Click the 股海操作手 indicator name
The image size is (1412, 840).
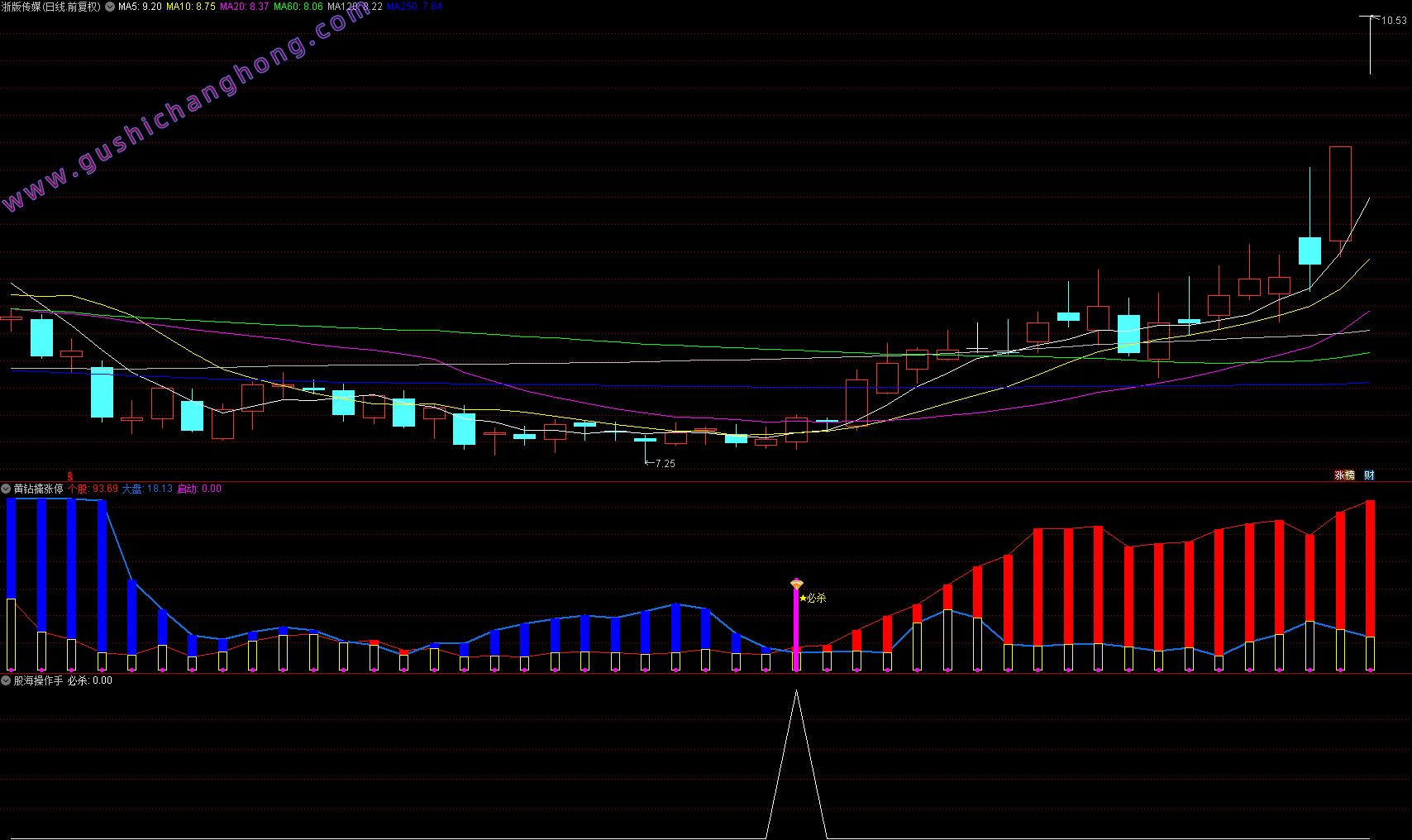point(38,680)
